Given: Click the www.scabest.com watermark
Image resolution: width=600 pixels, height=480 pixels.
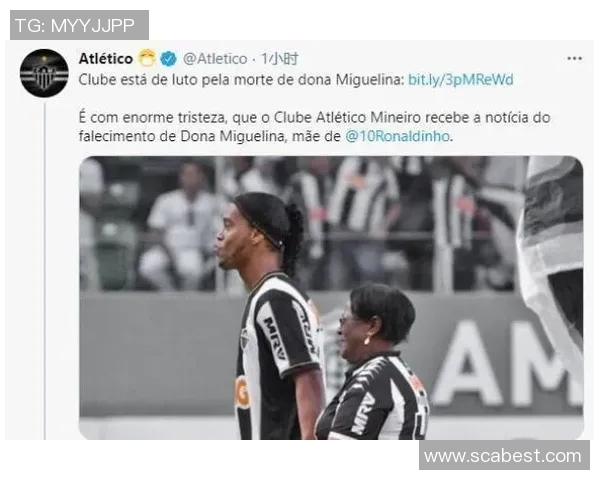Looking at the screenshot, I should click(x=504, y=456).
